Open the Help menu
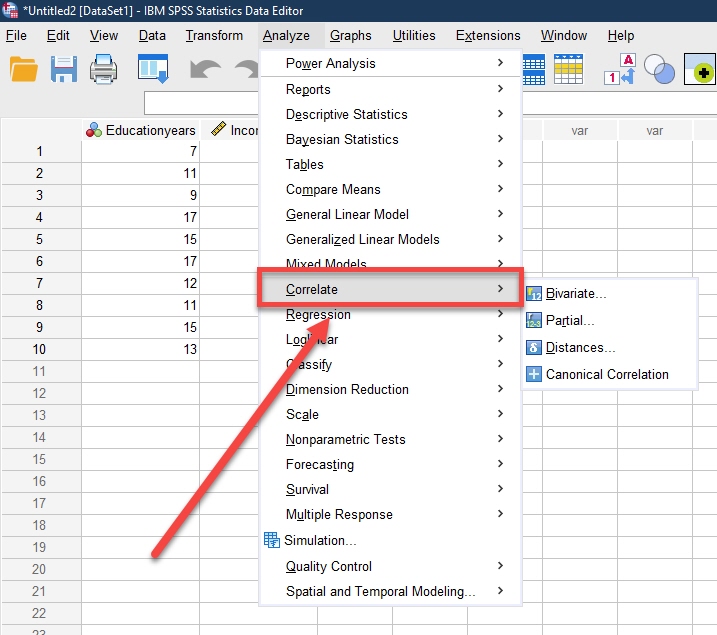717x635 pixels. tap(621, 36)
